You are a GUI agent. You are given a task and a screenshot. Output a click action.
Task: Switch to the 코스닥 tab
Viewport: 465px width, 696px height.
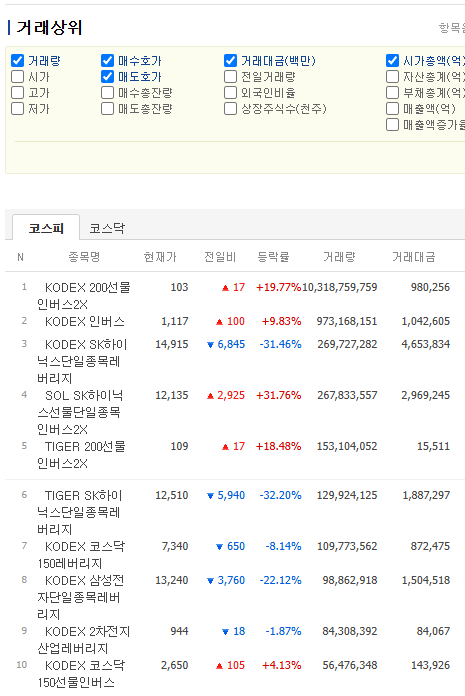tap(107, 228)
